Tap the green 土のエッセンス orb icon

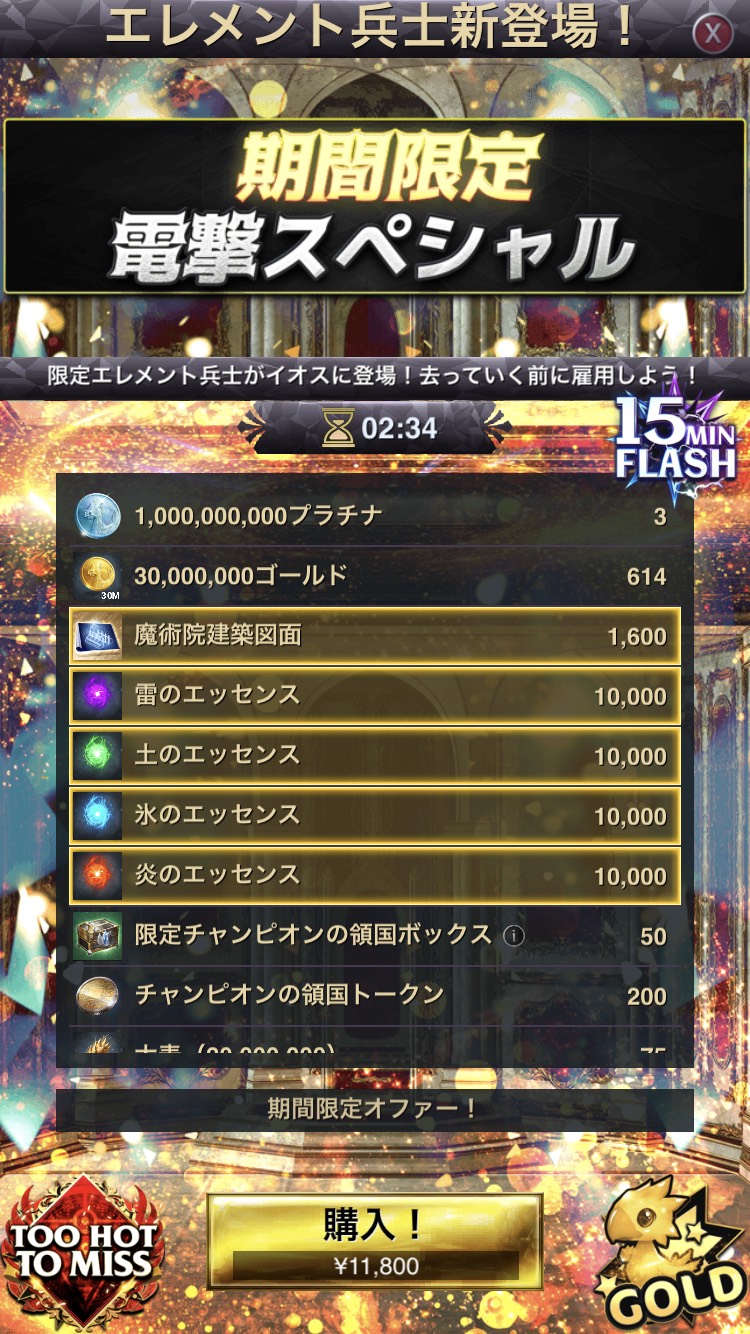click(x=98, y=756)
